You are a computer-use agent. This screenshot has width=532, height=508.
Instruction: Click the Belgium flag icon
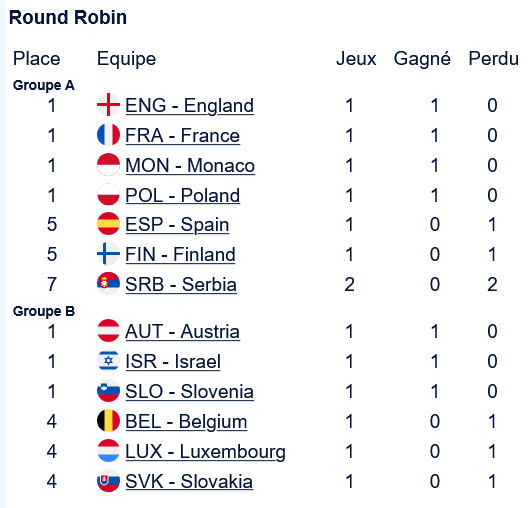tap(108, 421)
